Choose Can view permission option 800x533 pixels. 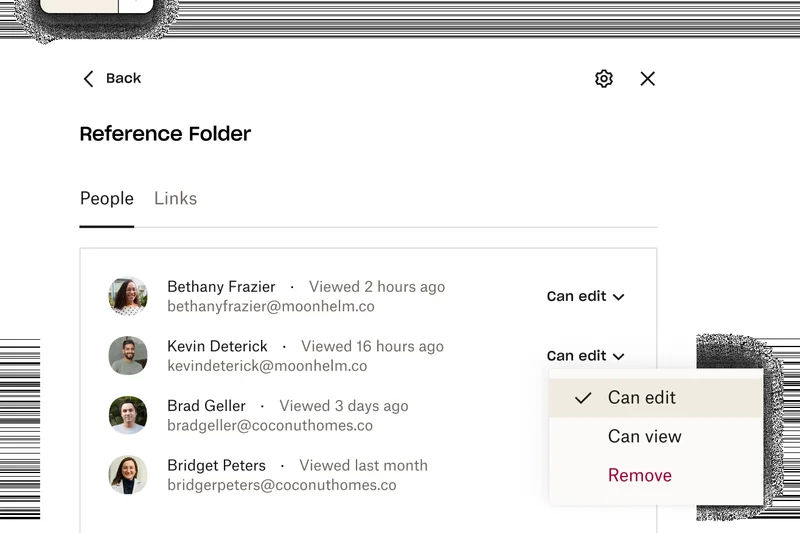(x=644, y=437)
